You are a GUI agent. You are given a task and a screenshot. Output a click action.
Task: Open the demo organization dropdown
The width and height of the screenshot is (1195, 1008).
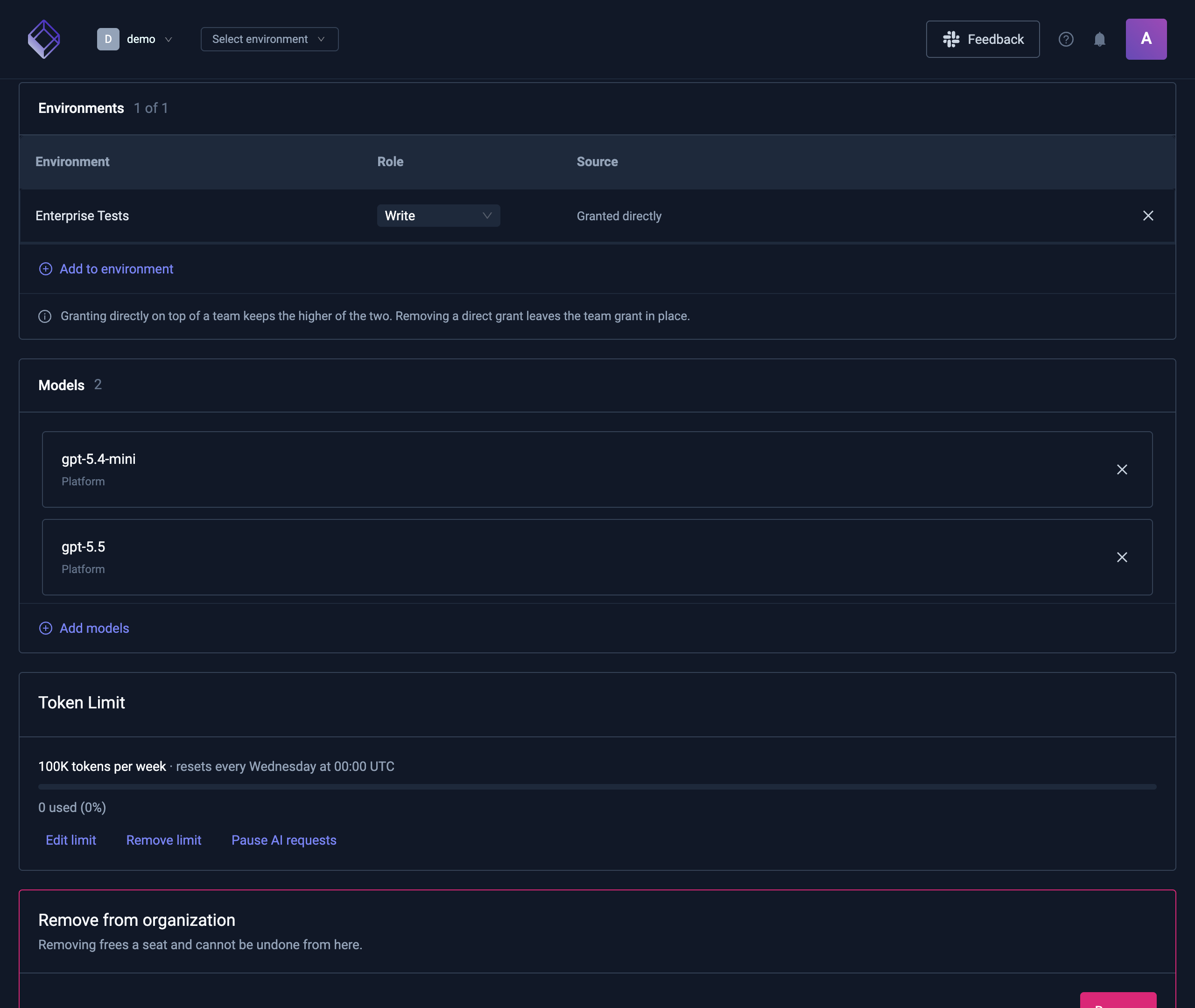pyautogui.click(x=135, y=39)
